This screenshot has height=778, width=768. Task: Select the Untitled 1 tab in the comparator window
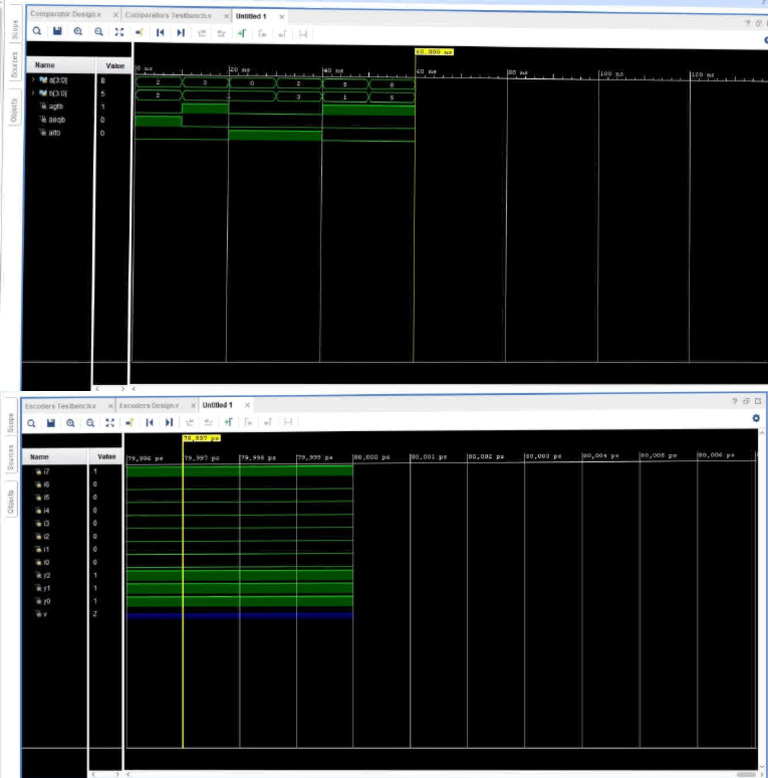251,16
